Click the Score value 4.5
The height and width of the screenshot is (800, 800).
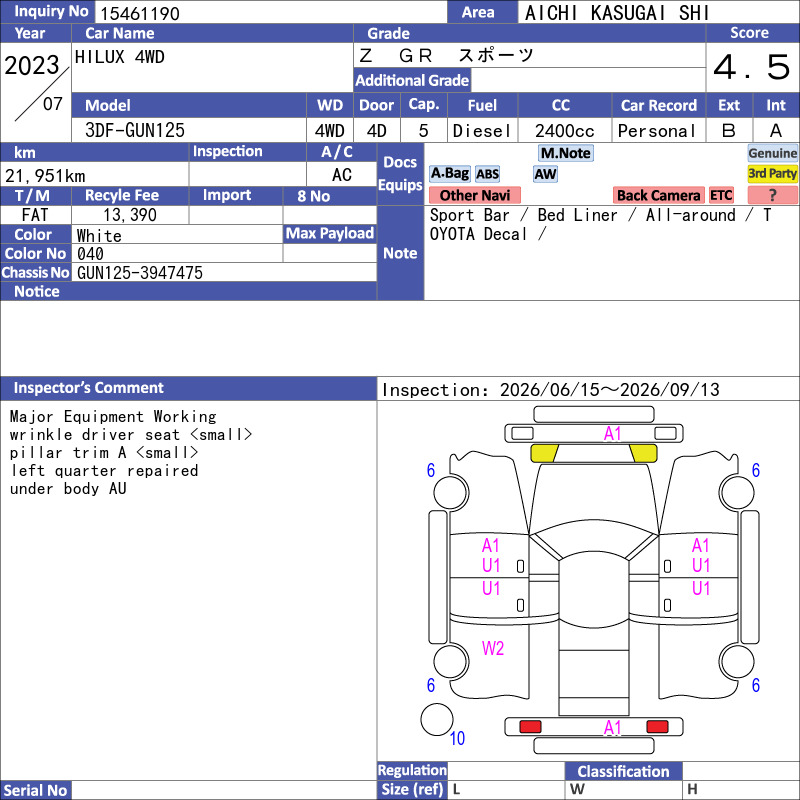[752, 67]
